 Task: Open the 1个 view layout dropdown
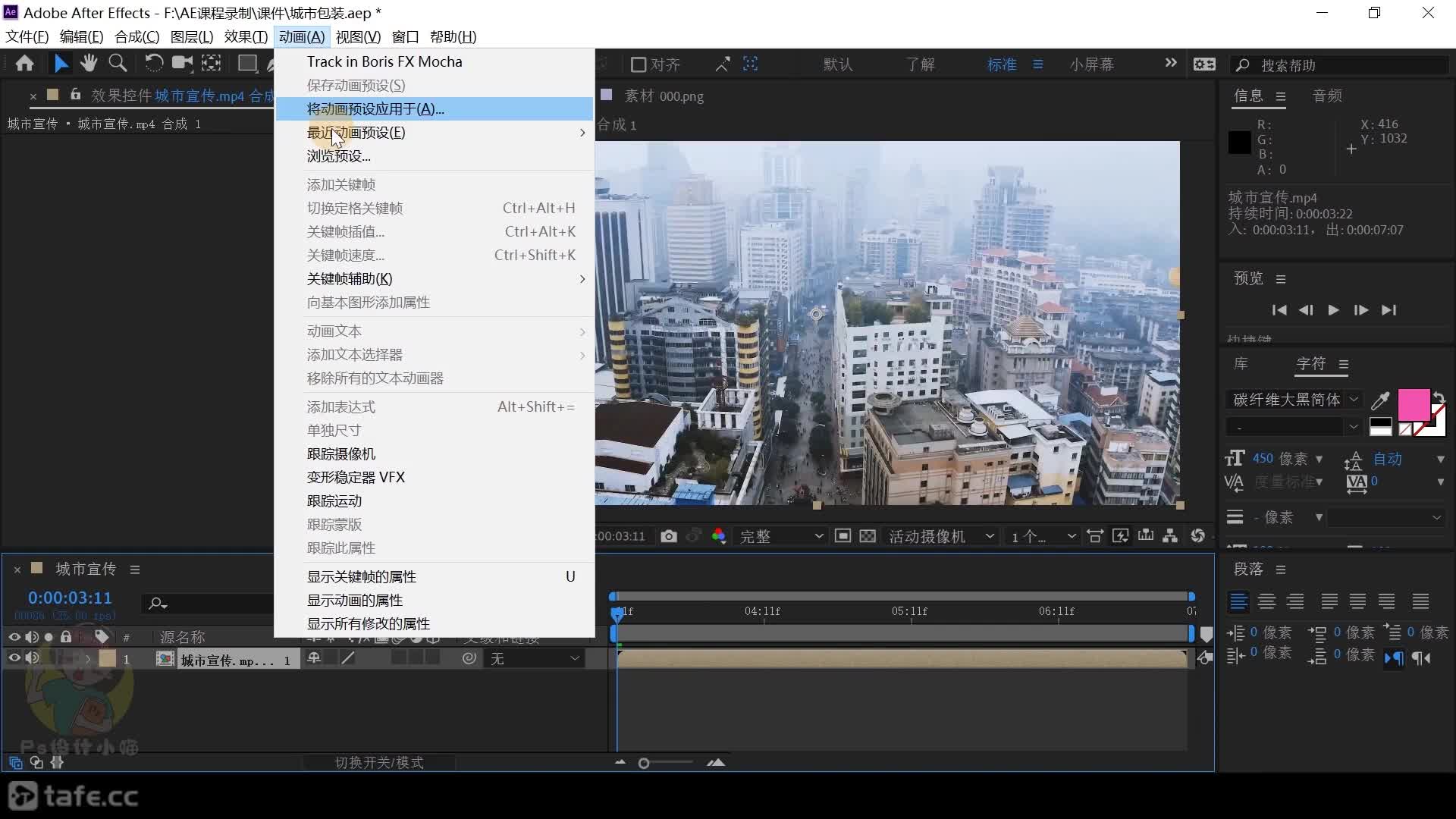point(1043,536)
